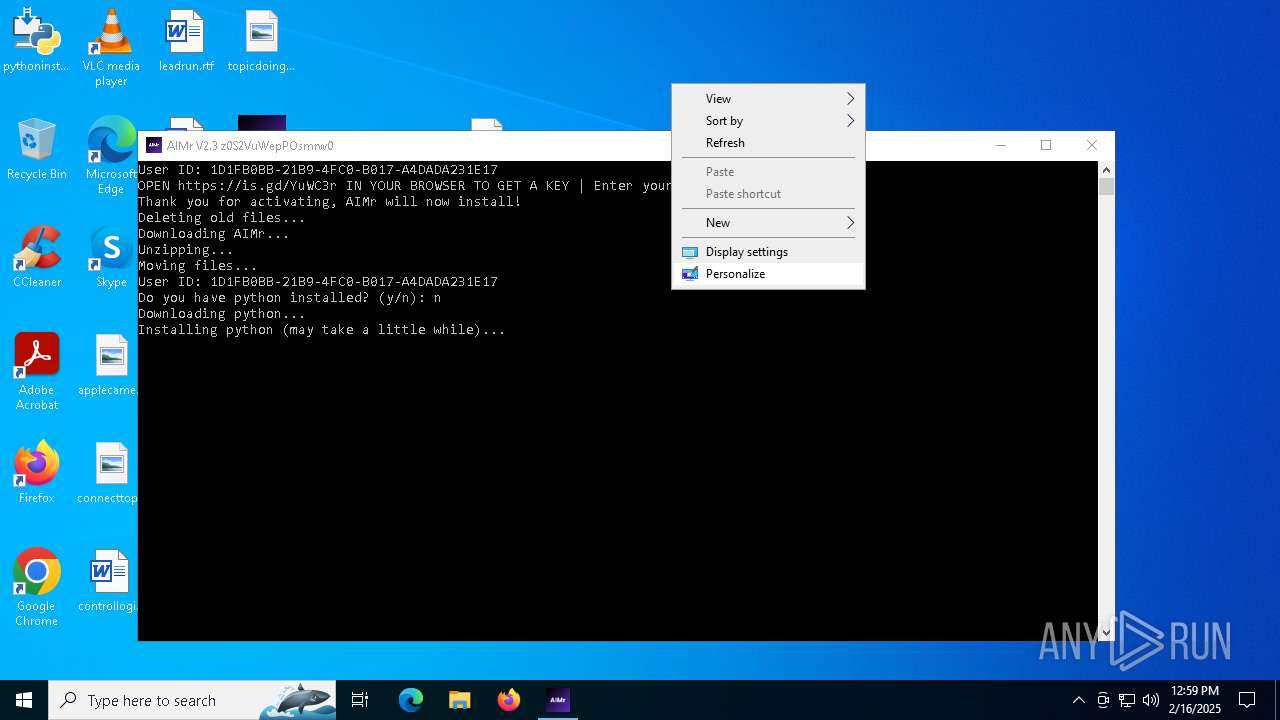
Task: Click the disabled Paste entry
Action: pos(768,171)
